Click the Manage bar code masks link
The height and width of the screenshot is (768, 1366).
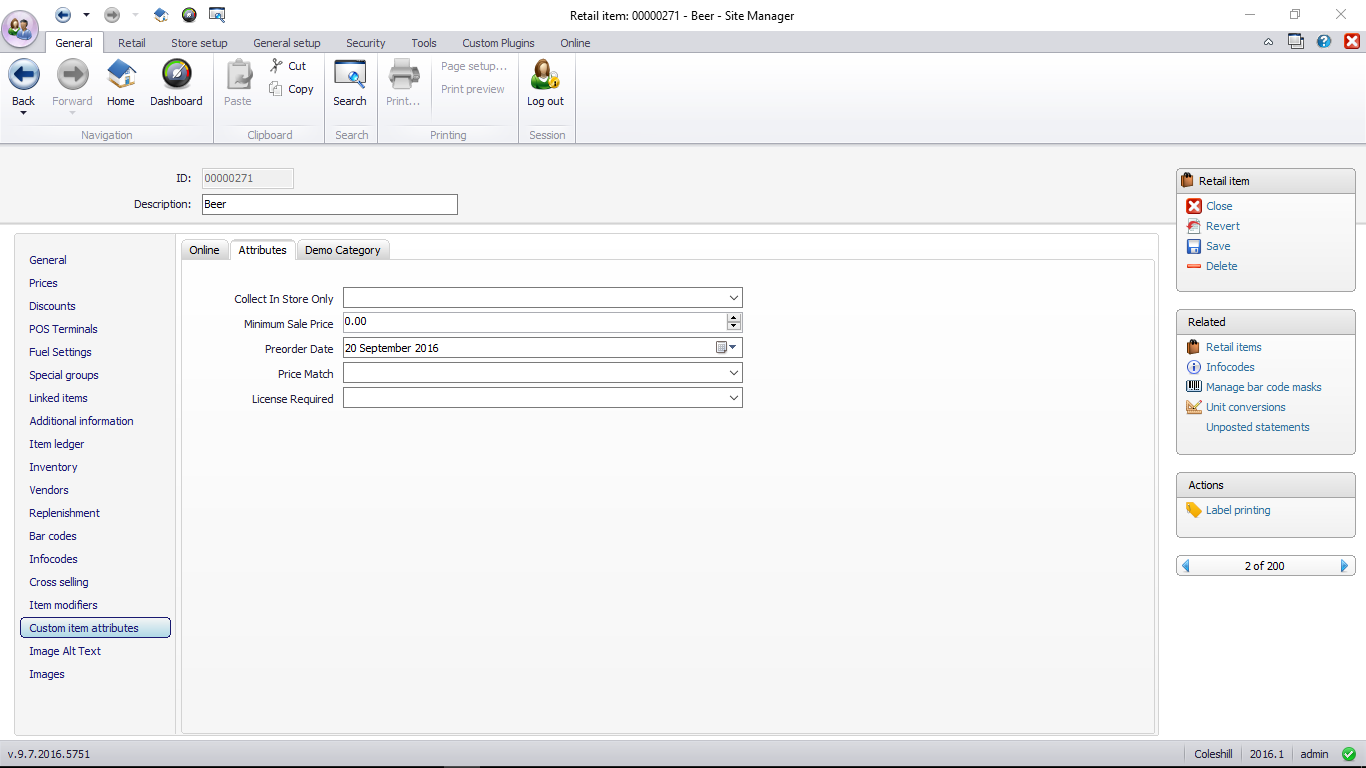pyautogui.click(x=1263, y=387)
